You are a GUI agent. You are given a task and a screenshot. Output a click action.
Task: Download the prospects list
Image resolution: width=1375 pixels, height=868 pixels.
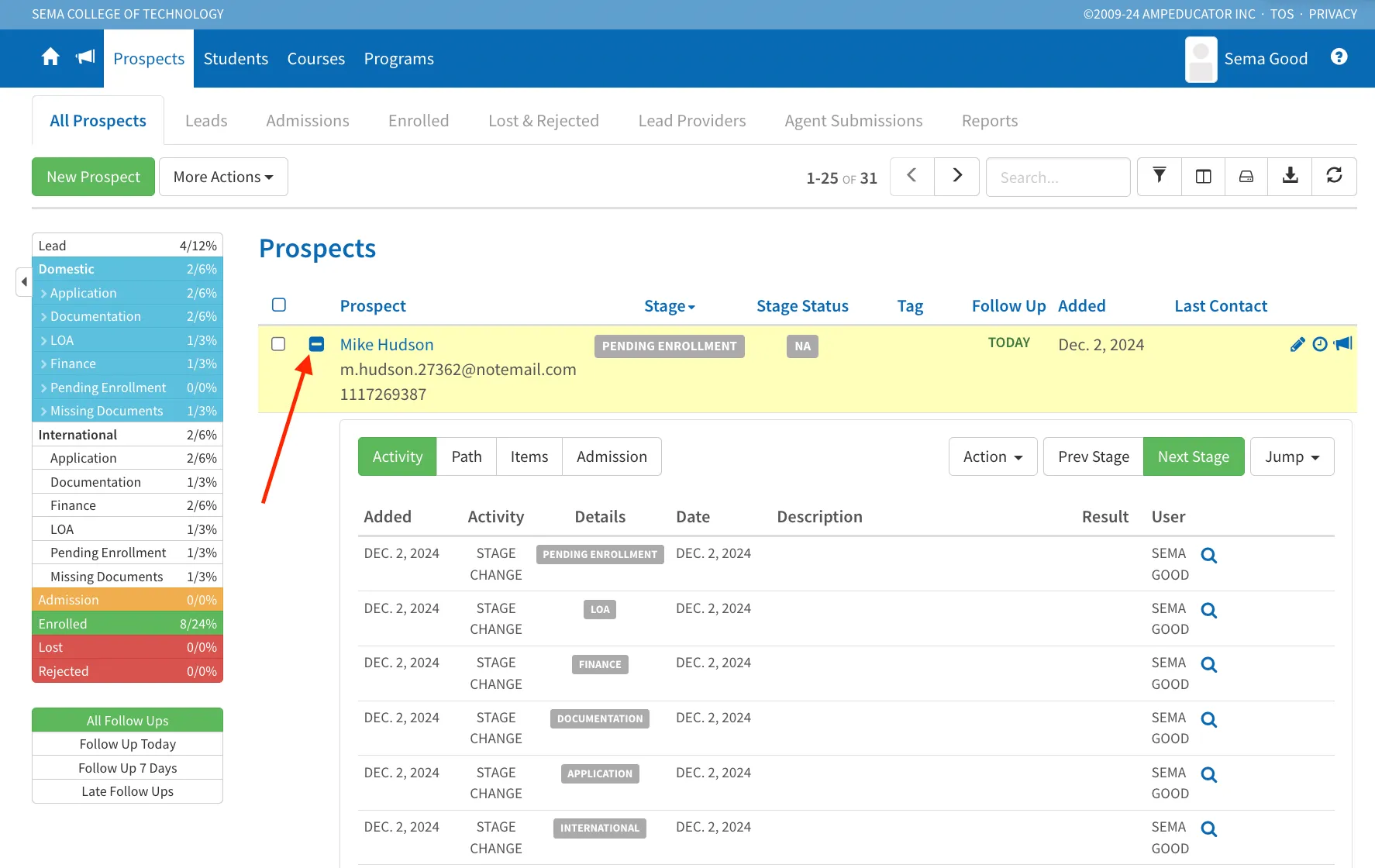(x=1290, y=177)
